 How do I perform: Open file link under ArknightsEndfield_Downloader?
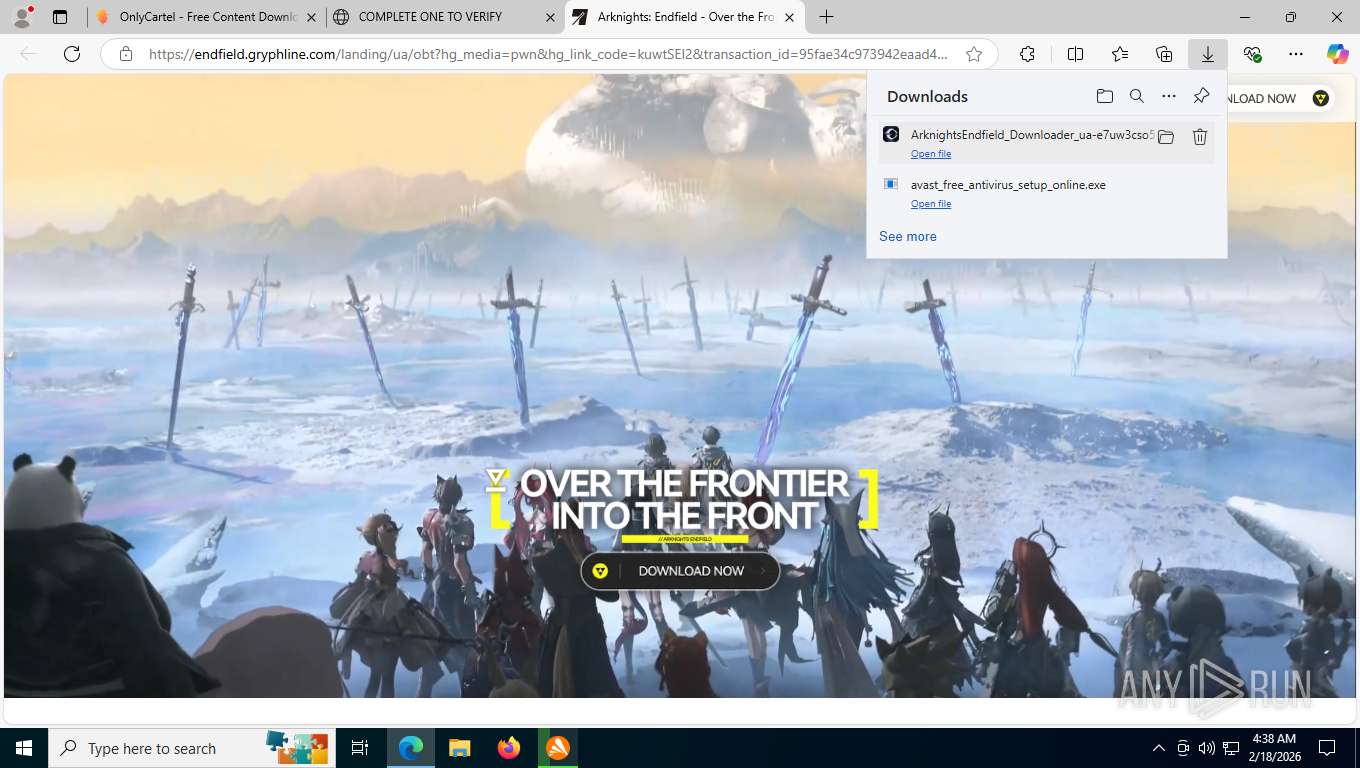931,154
